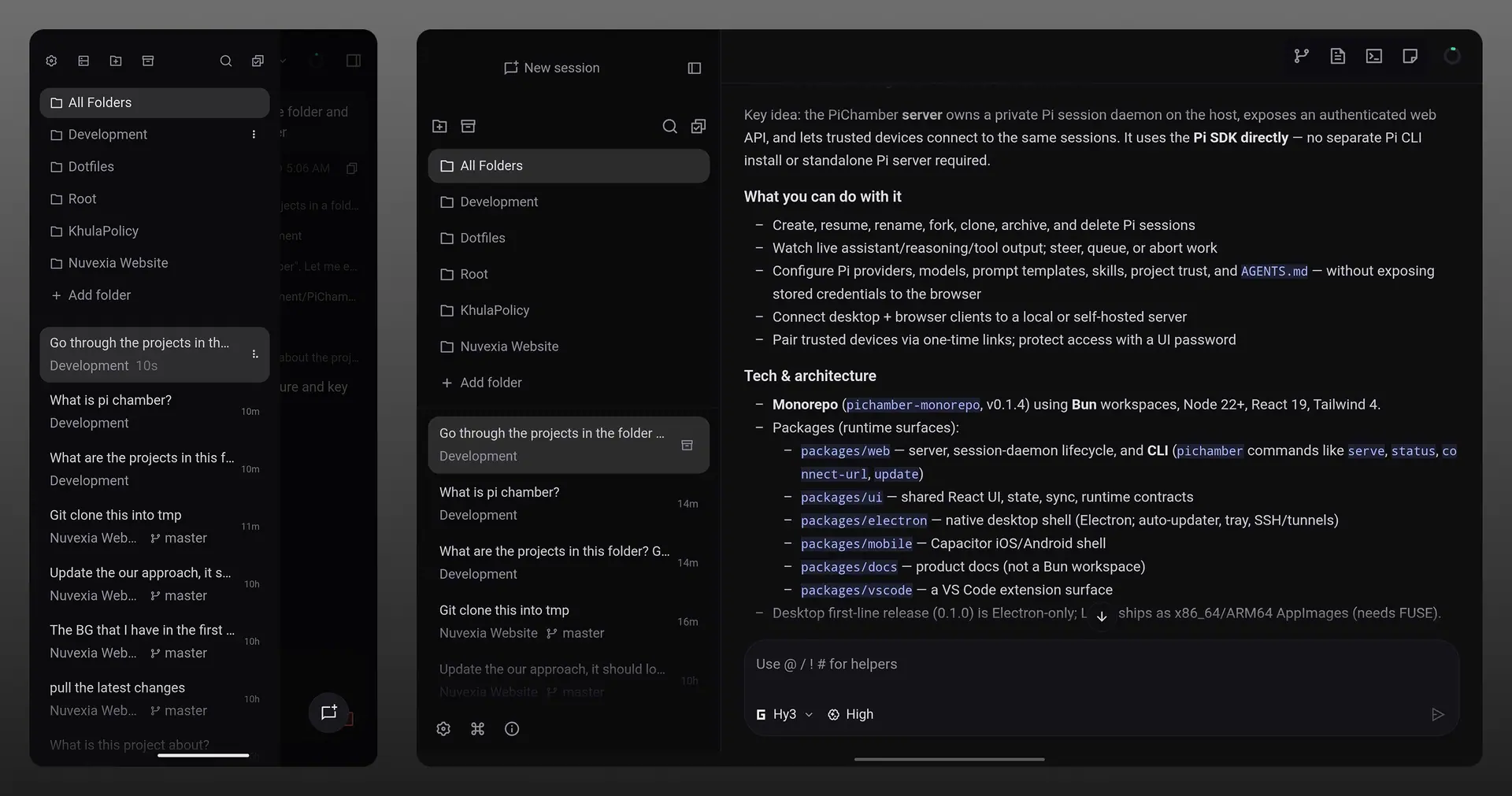The height and width of the screenshot is (796, 1512).
Task: Toggle the sidebar panel in desktop window
Action: tap(695, 68)
